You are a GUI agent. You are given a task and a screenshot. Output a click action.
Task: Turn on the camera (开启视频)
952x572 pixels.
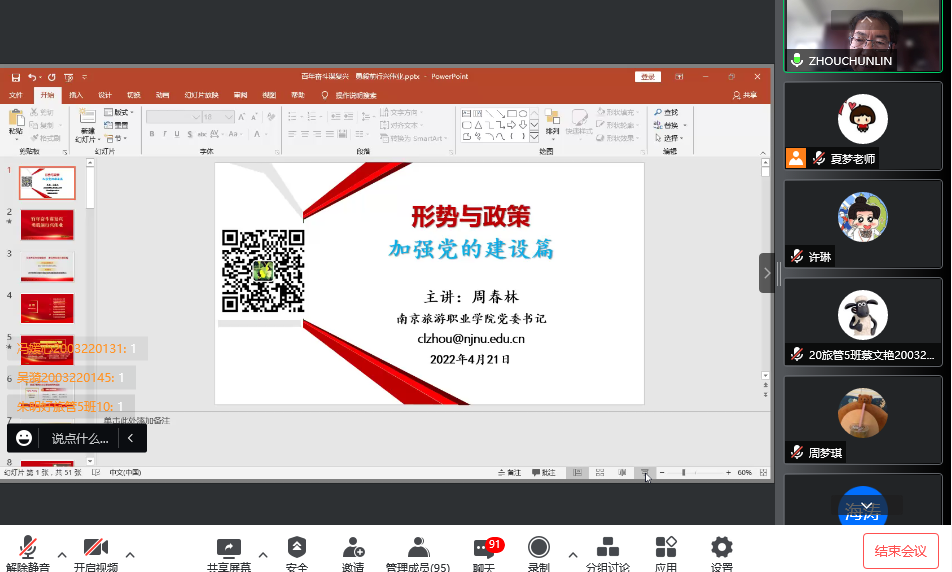(x=95, y=547)
